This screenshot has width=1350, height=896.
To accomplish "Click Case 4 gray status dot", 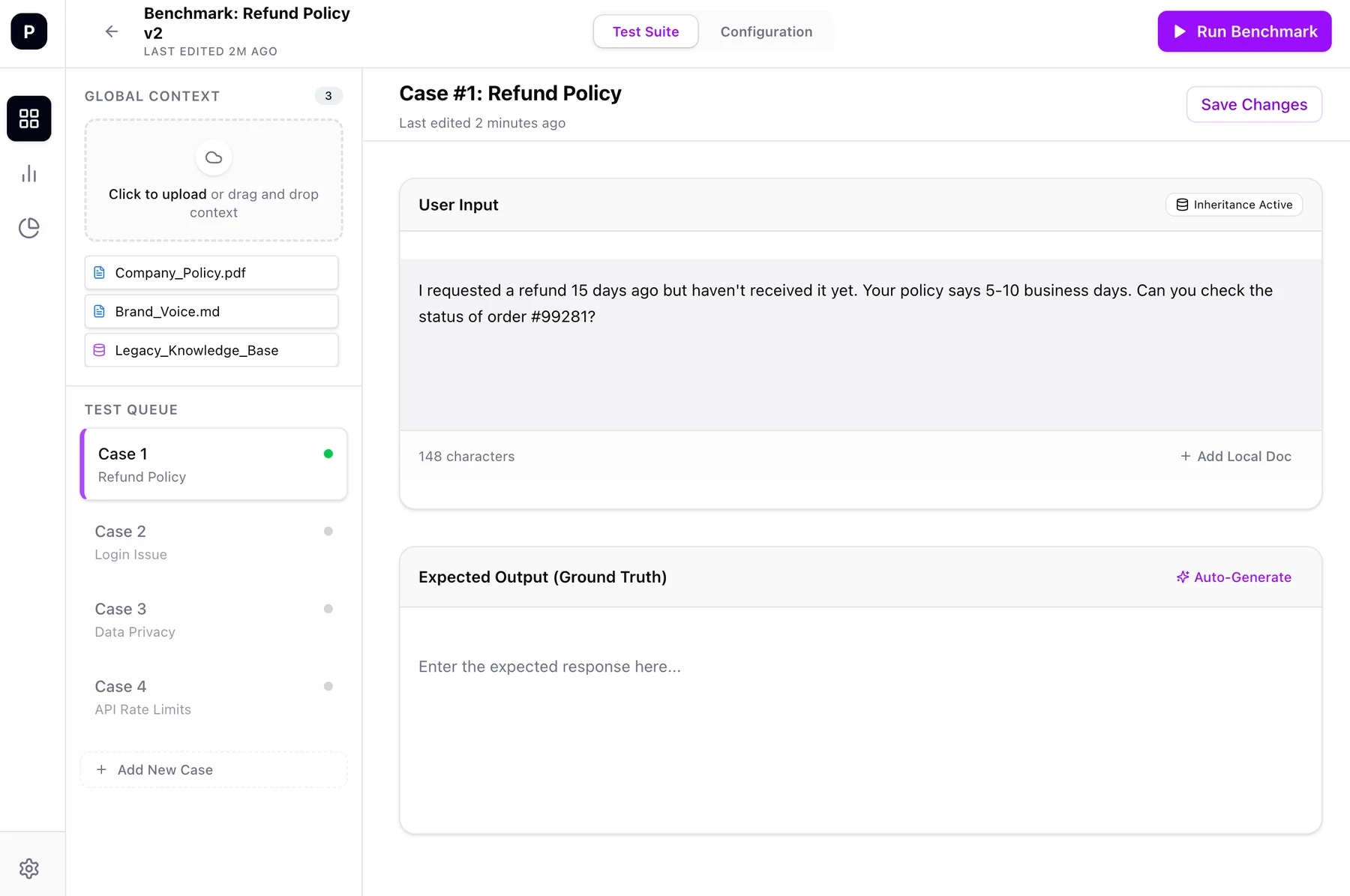I will pyautogui.click(x=328, y=686).
